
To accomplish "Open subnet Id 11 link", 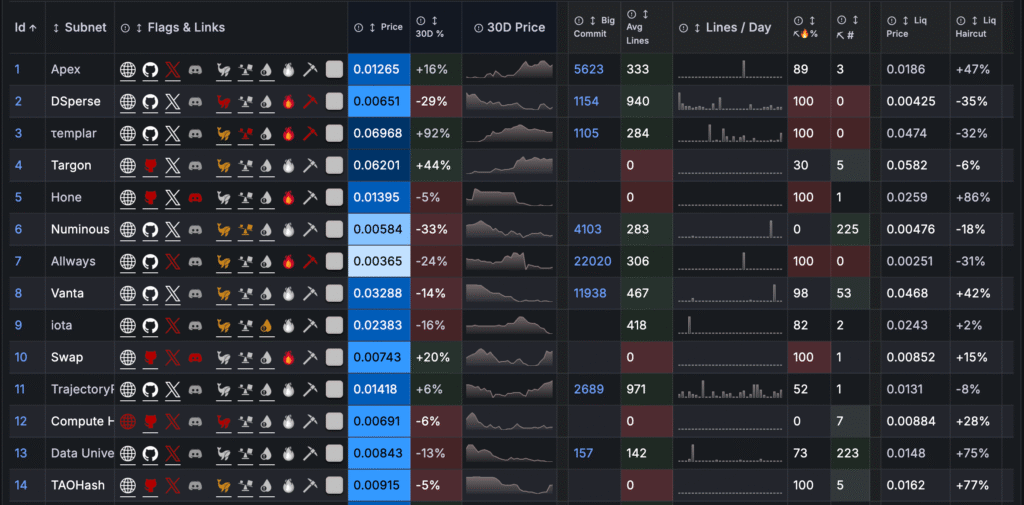I will point(20,389).
